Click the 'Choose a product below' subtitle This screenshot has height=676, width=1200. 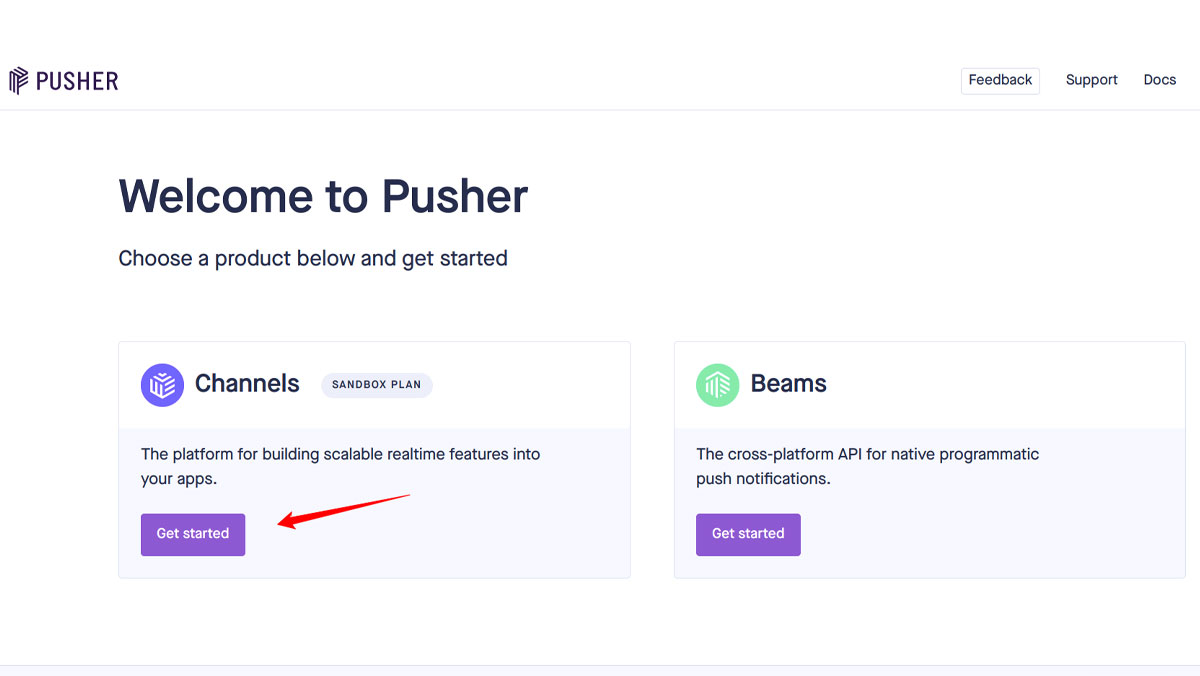[x=313, y=259]
